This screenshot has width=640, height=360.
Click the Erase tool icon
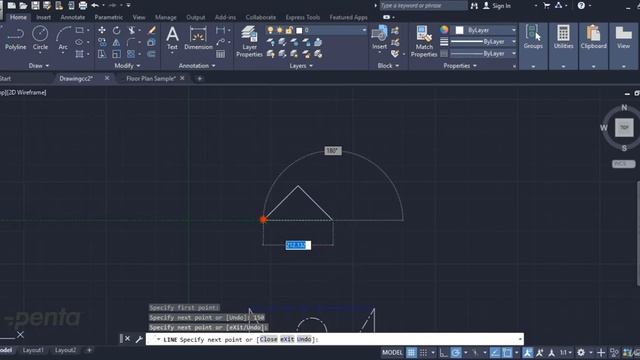click(x=152, y=30)
